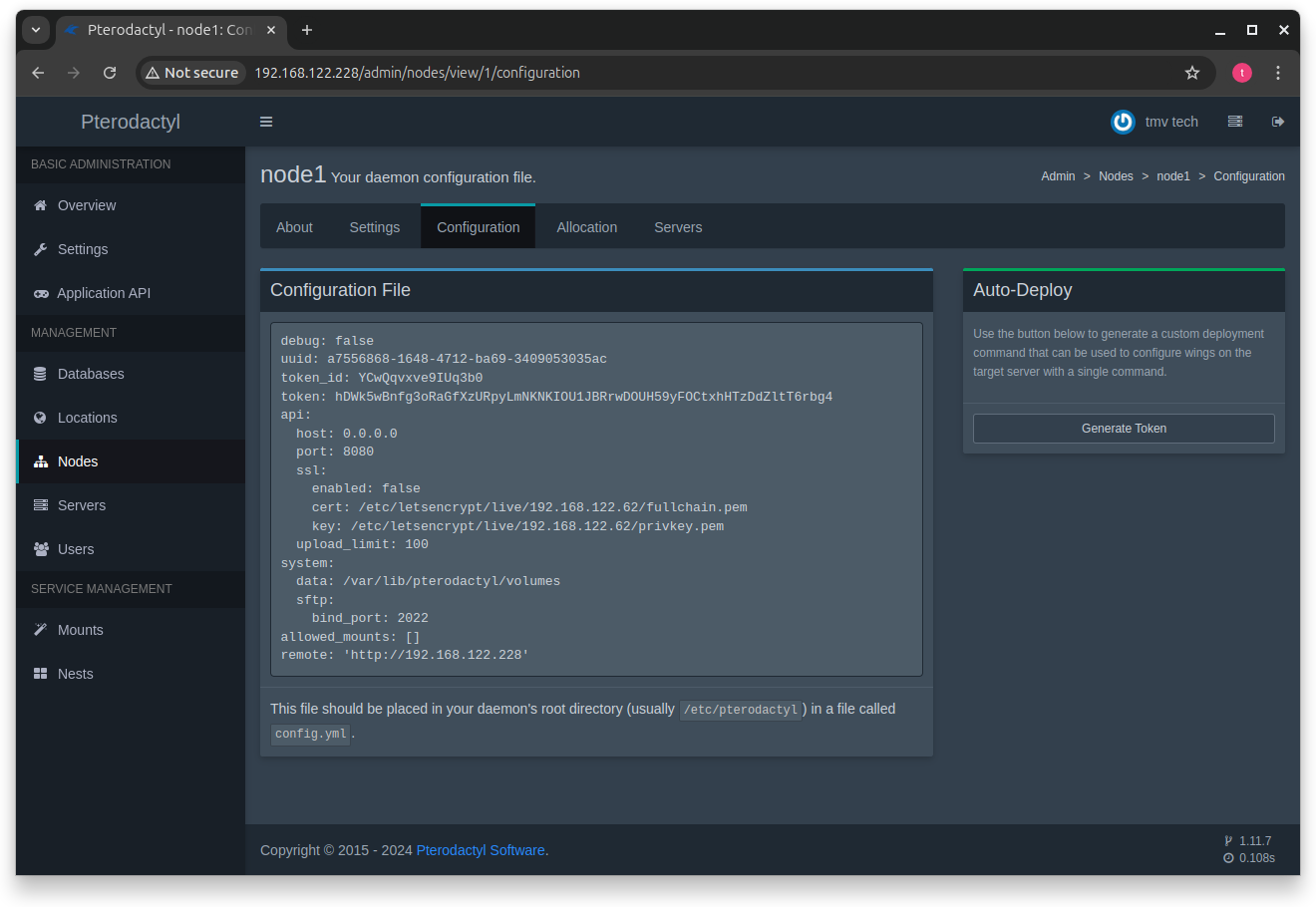Image resolution: width=1316 pixels, height=907 pixels.
Task: Switch to the About tab
Action: click(x=294, y=226)
